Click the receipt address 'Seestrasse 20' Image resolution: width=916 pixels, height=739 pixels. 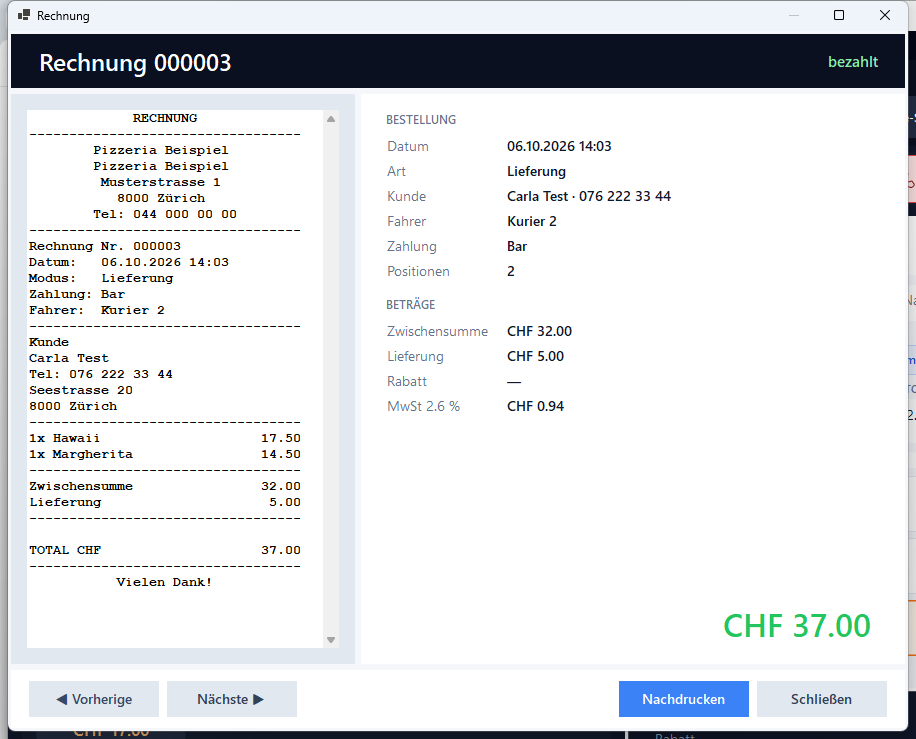click(x=81, y=390)
